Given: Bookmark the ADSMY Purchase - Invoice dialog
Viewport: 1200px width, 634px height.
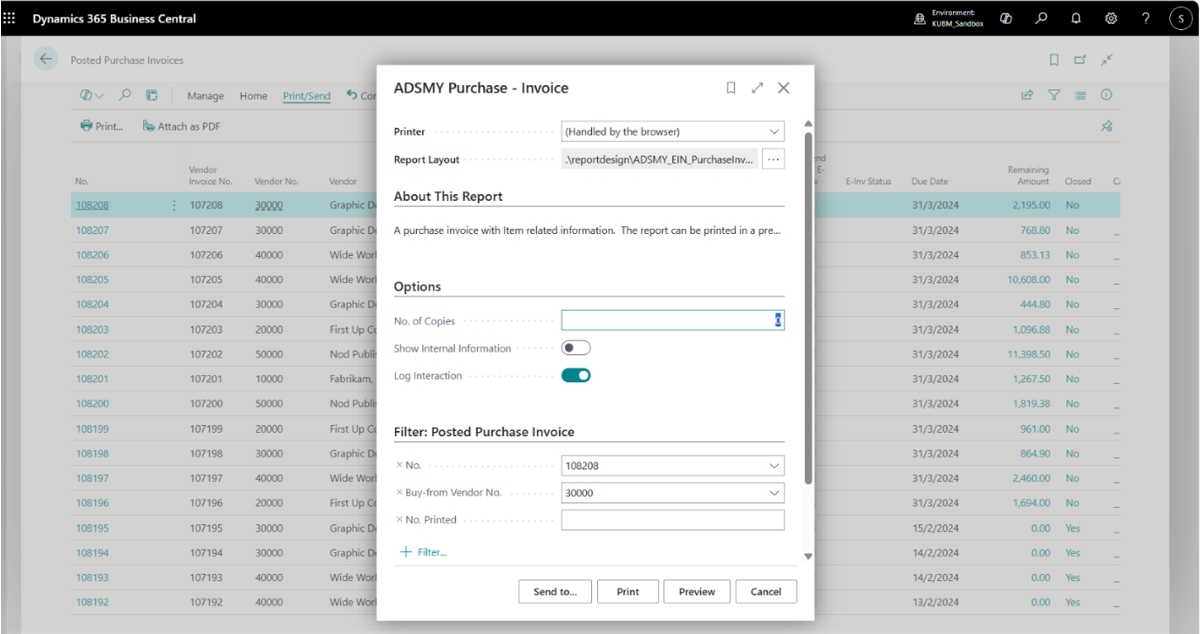Looking at the screenshot, I should click(x=731, y=88).
